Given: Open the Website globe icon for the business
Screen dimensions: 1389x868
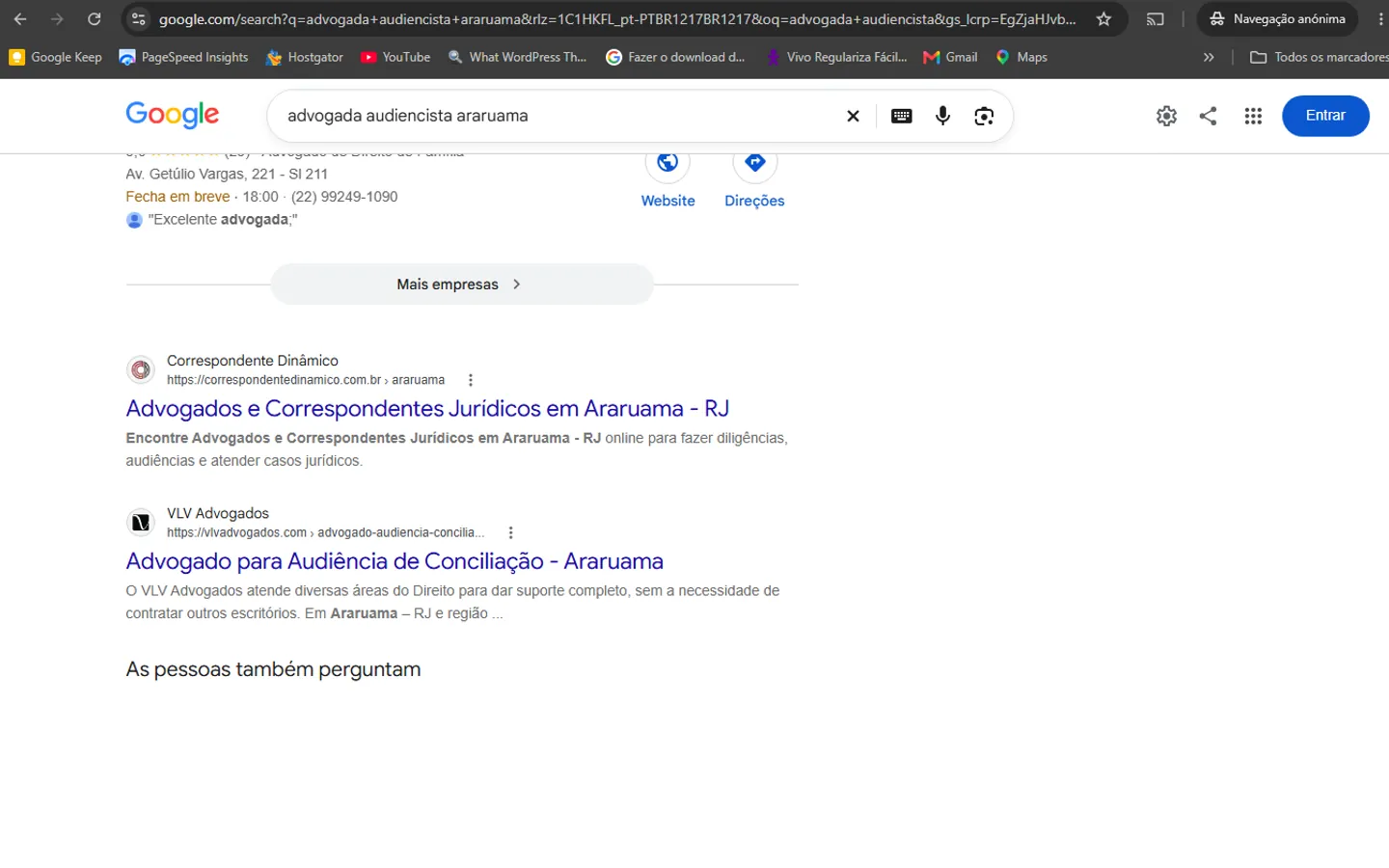Looking at the screenshot, I should tap(667, 162).
